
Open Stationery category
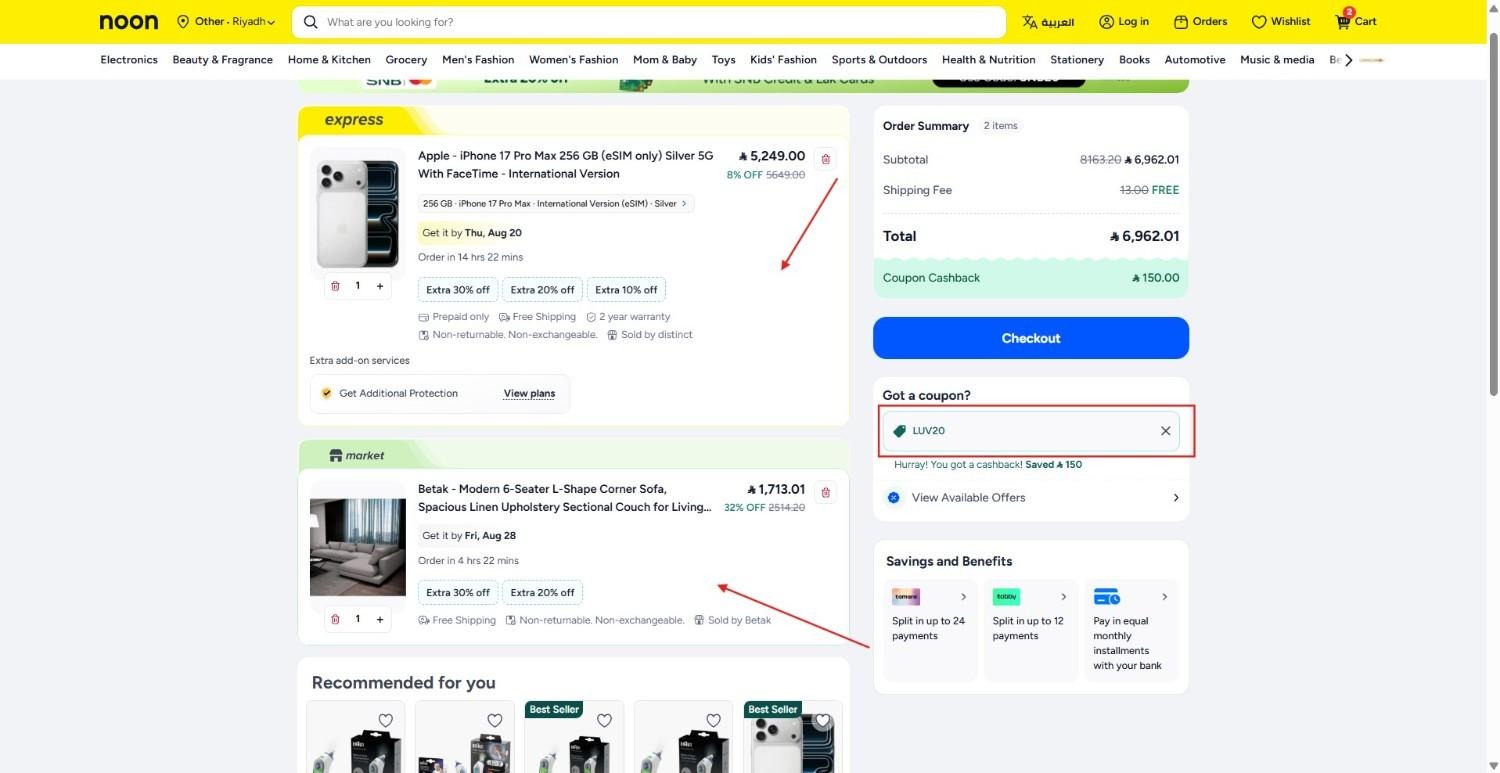point(1077,60)
